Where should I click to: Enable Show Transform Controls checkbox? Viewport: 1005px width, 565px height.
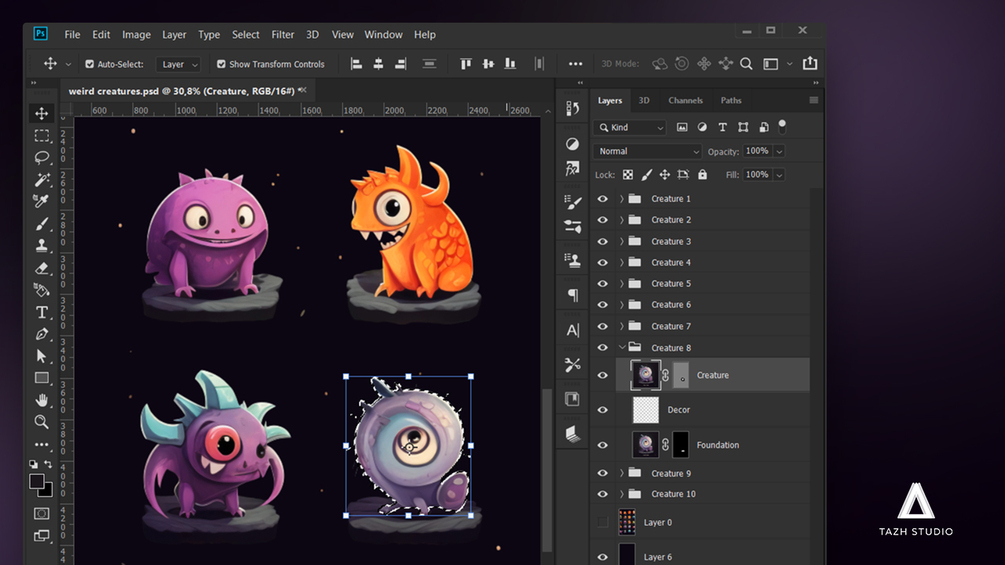tap(220, 64)
